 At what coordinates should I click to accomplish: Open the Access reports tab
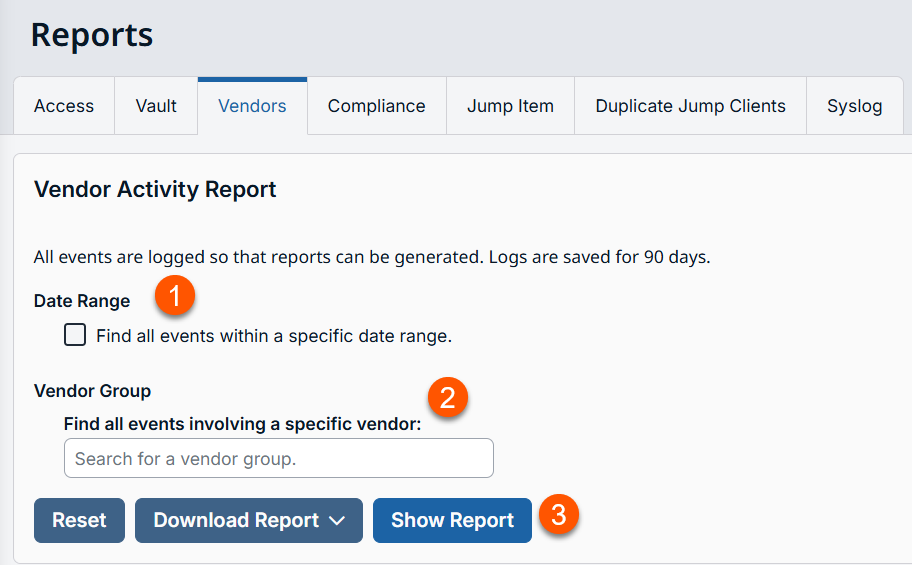point(64,106)
